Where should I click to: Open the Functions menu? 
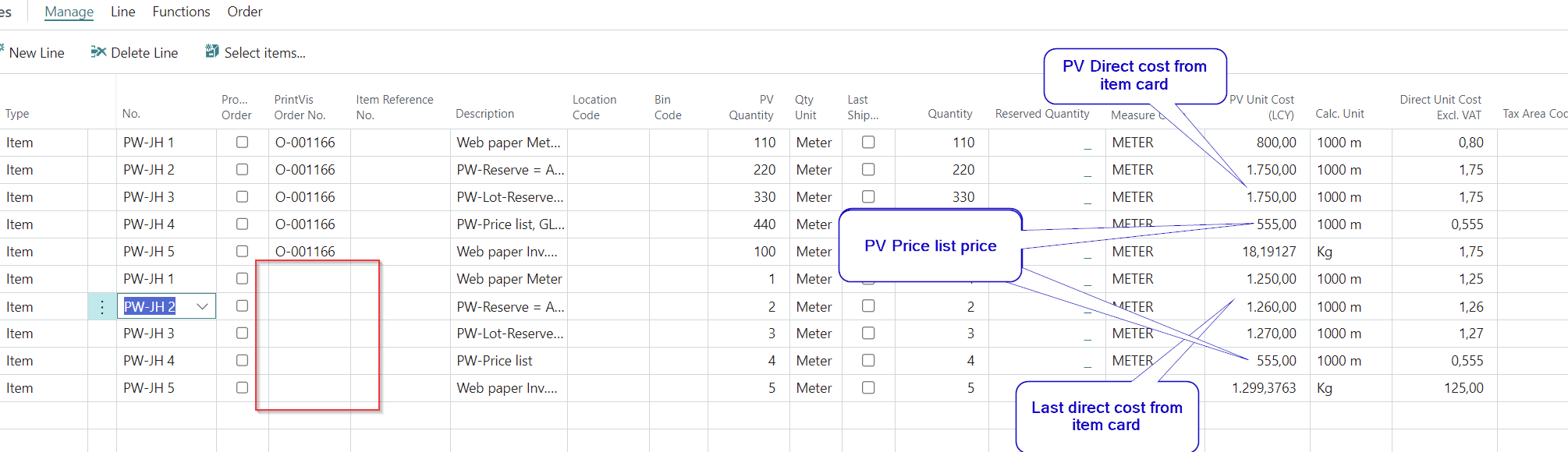[x=181, y=12]
